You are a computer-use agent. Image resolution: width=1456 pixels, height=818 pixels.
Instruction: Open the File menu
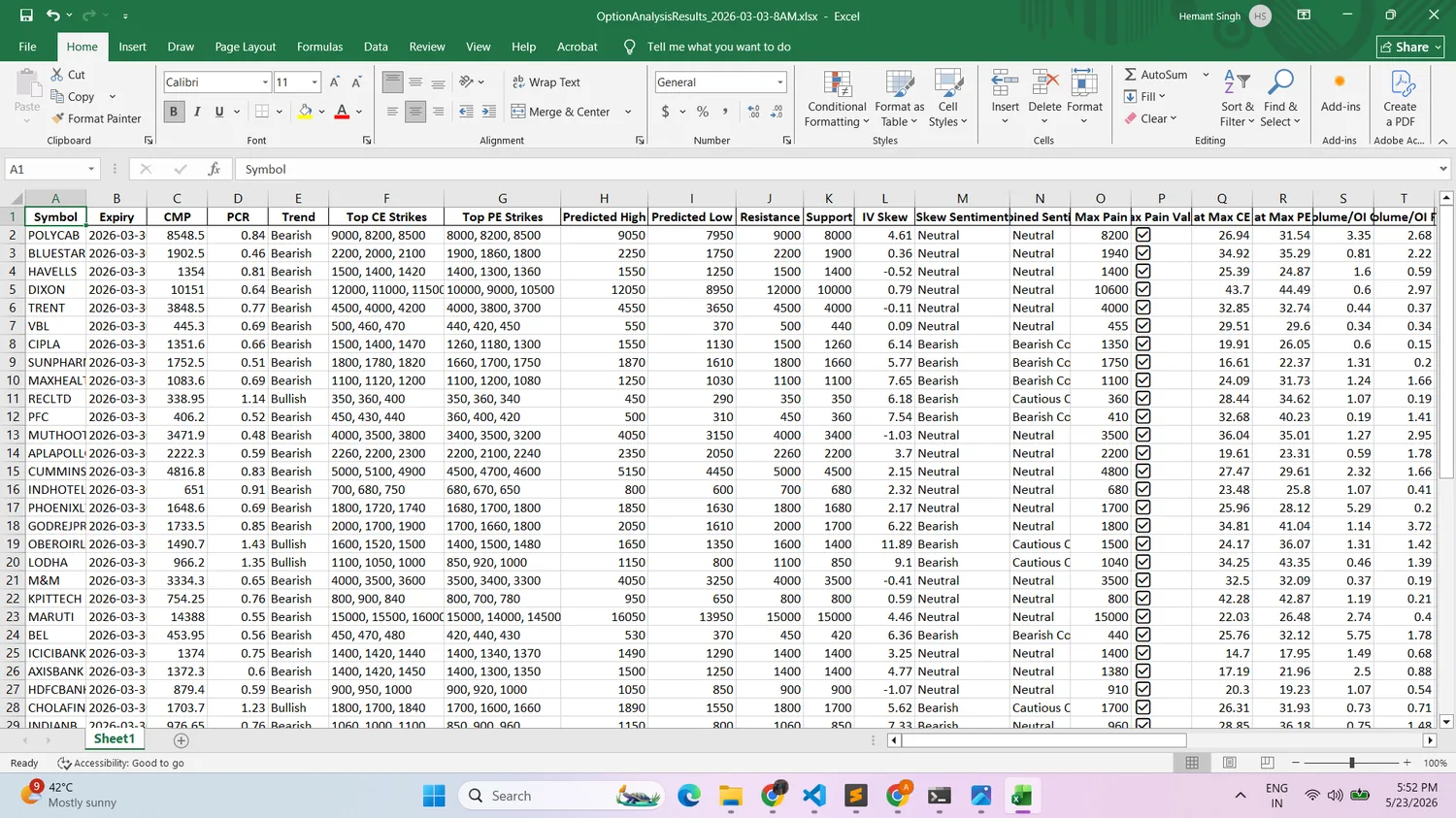tap(27, 47)
